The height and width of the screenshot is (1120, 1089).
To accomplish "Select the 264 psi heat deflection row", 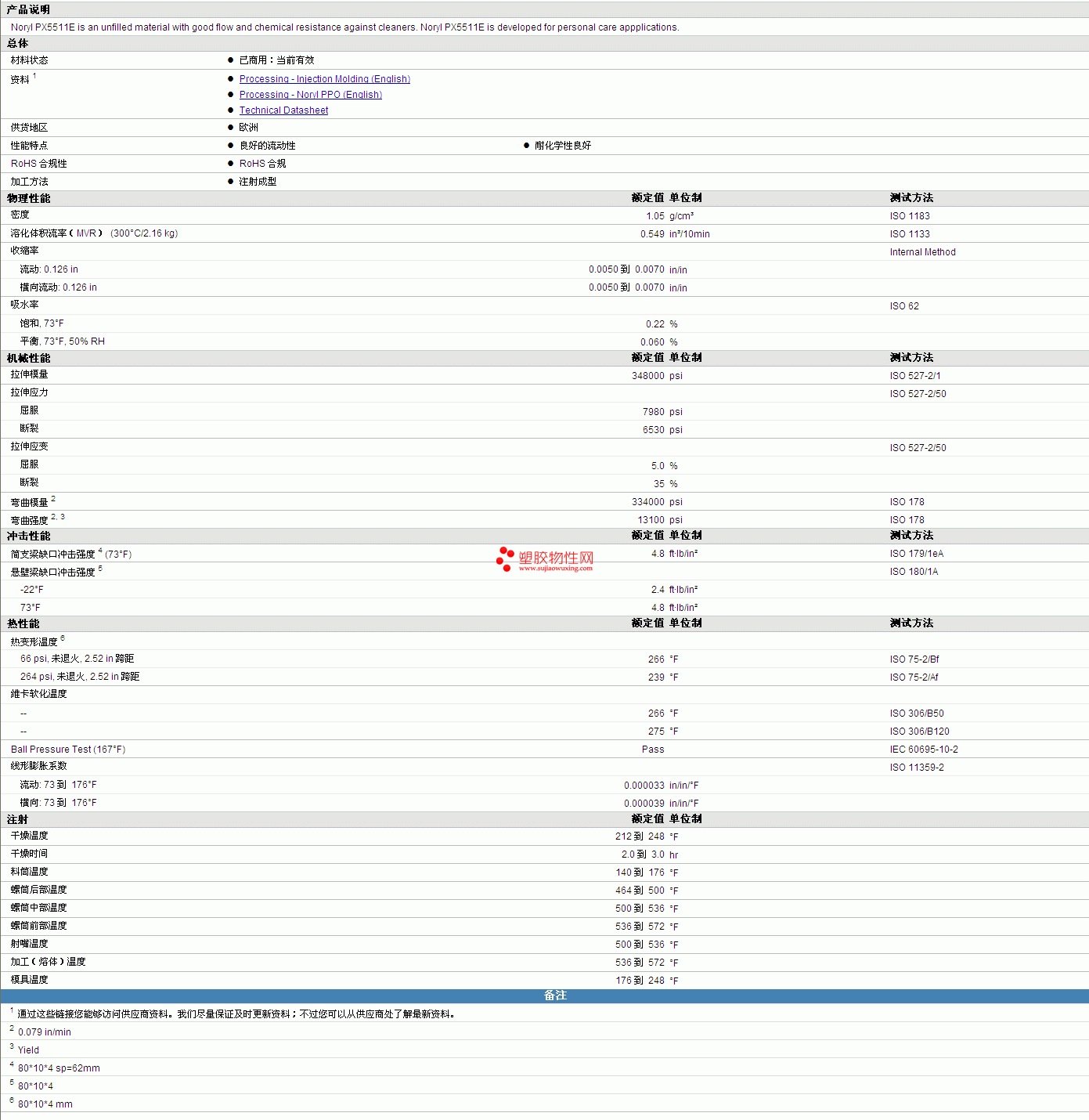I will [x=544, y=677].
